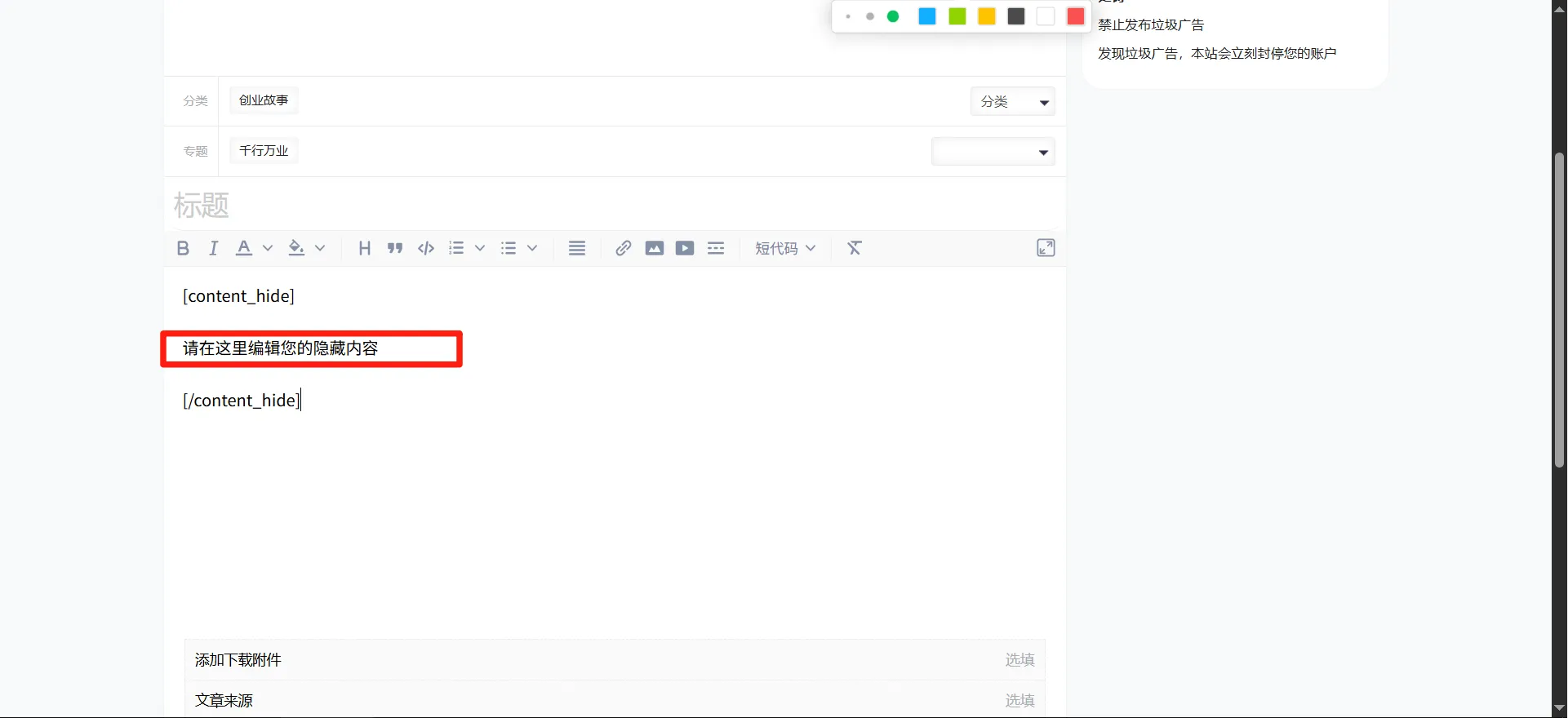Open text color options chevron

tap(268, 248)
